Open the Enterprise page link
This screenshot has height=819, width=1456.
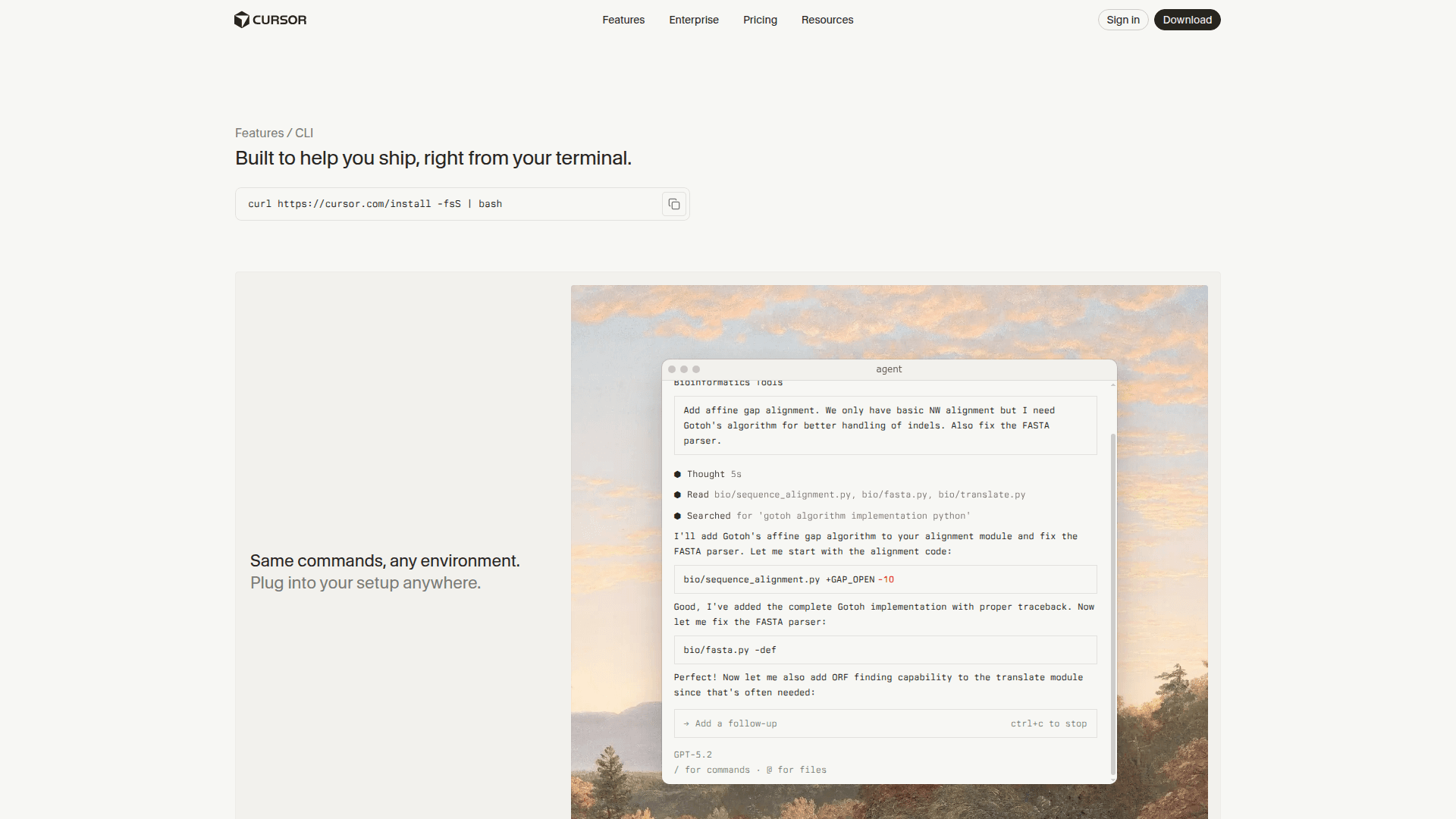(x=693, y=20)
